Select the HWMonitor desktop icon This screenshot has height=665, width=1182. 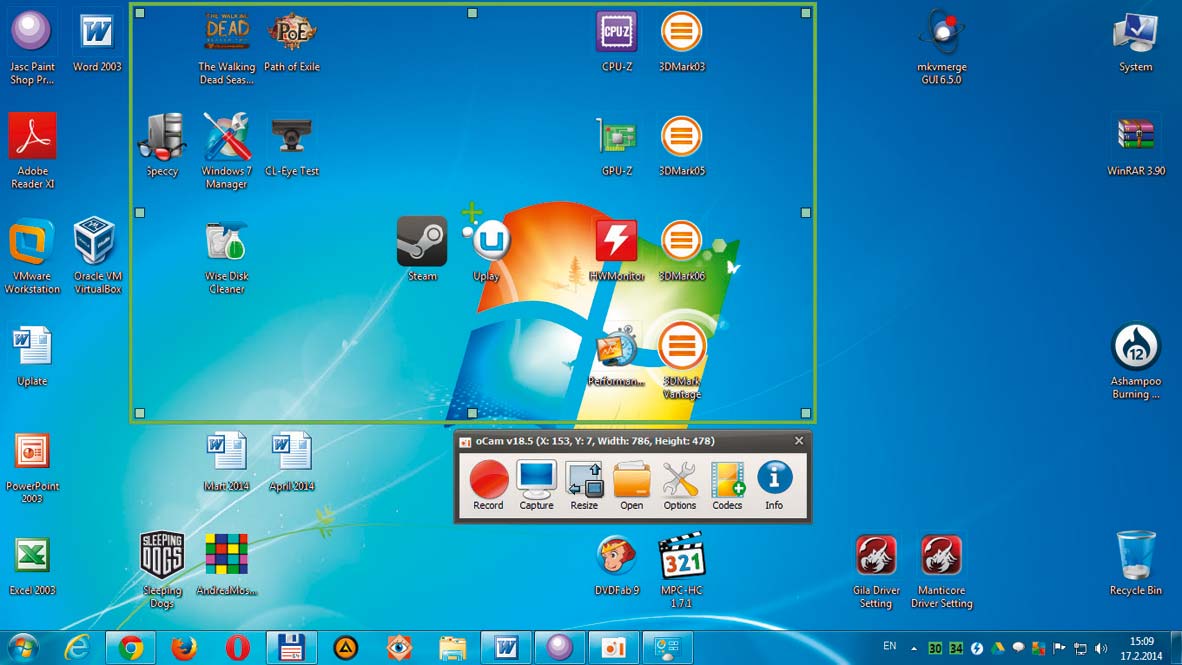pyautogui.click(x=617, y=250)
